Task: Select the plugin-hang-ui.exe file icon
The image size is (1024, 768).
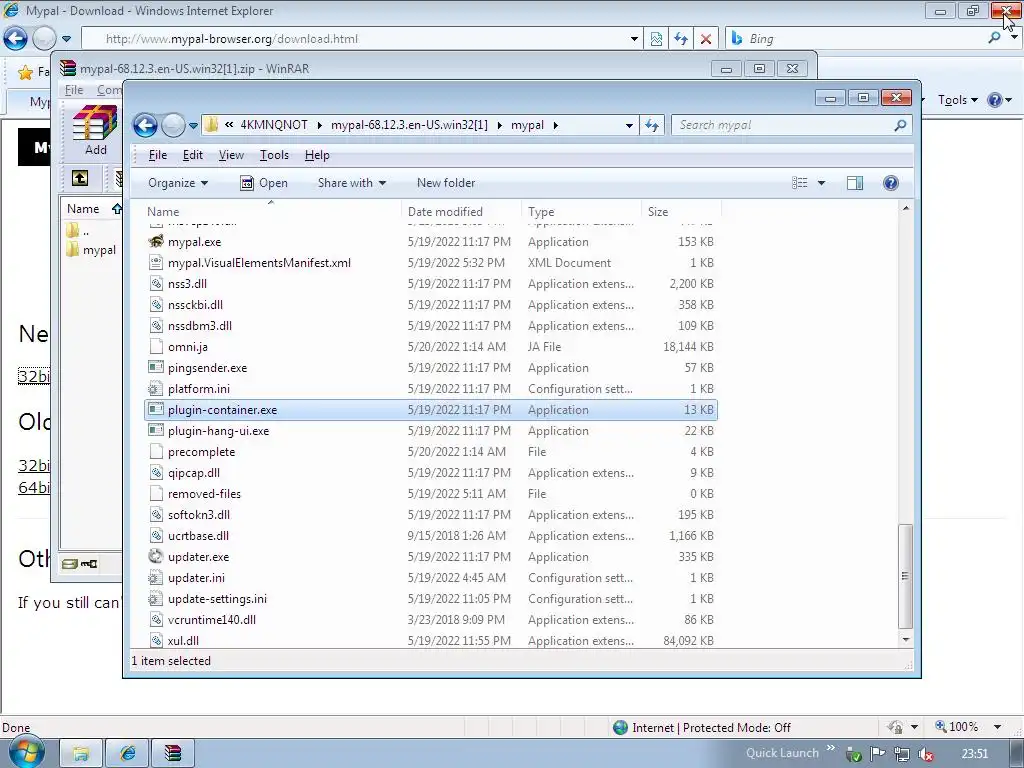Action: (155, 430)
